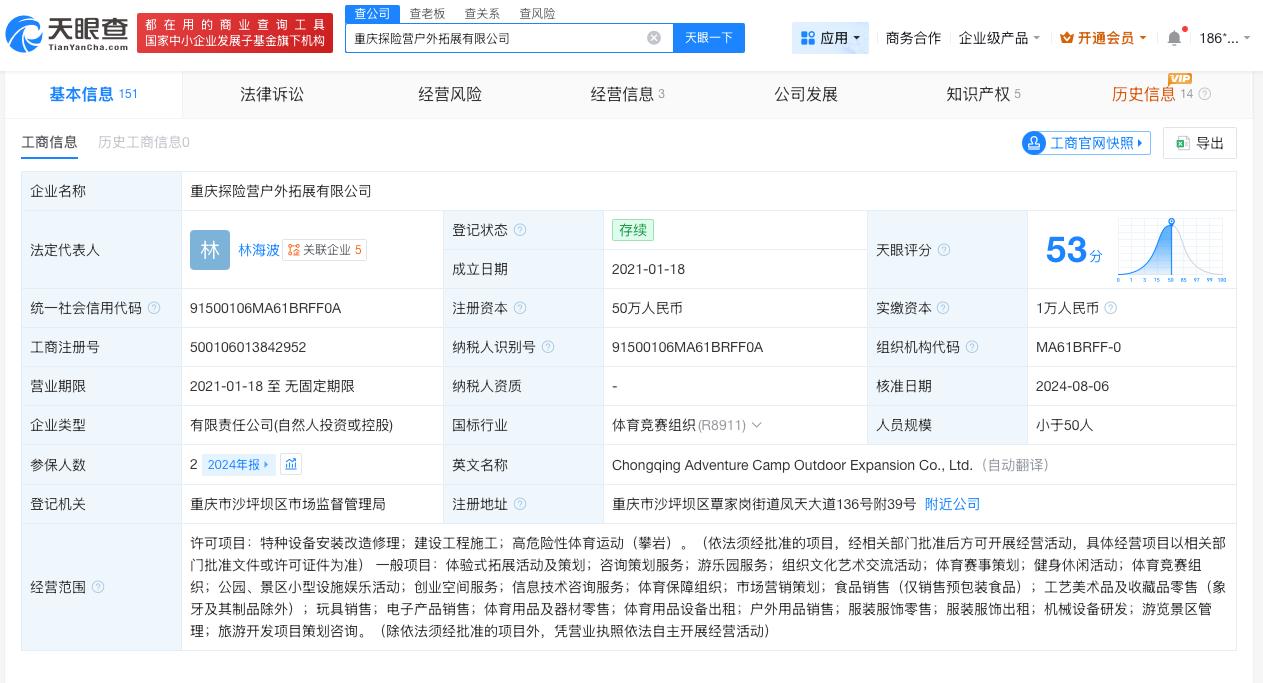Click organization code MA61BRFF-0
This screenshot has height=683, width=1263.
(1078, 347)
